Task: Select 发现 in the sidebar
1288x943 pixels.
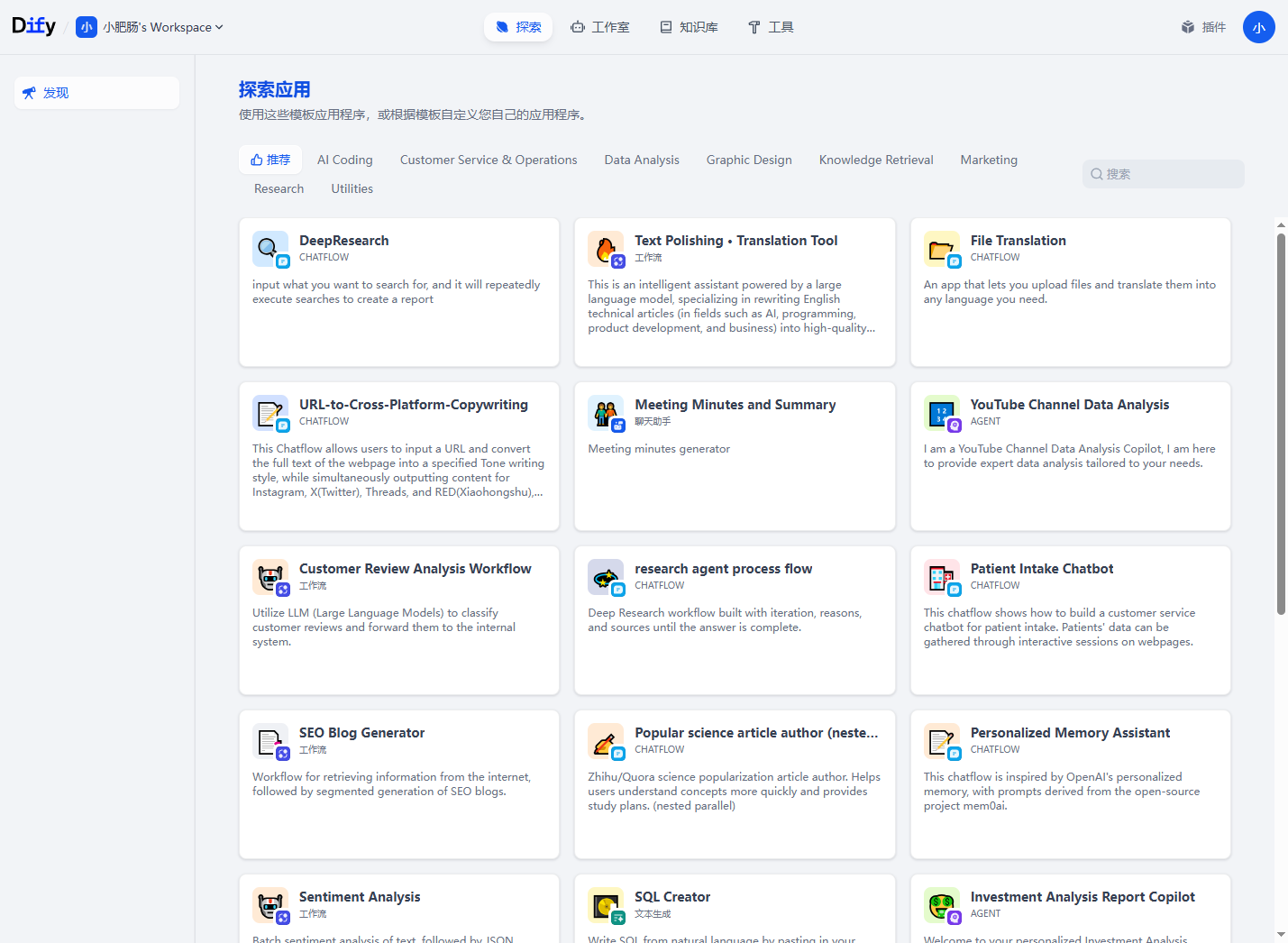Action: 96,93
